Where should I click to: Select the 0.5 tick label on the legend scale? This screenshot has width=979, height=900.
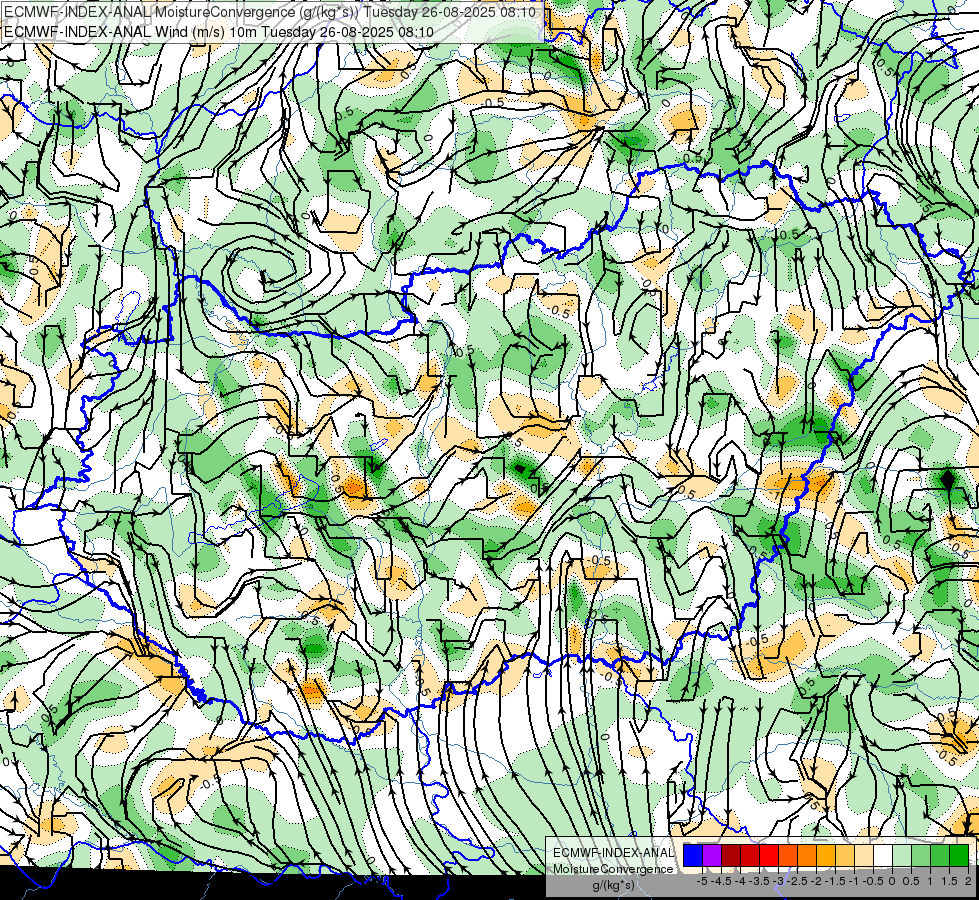(x=911, y=881)
